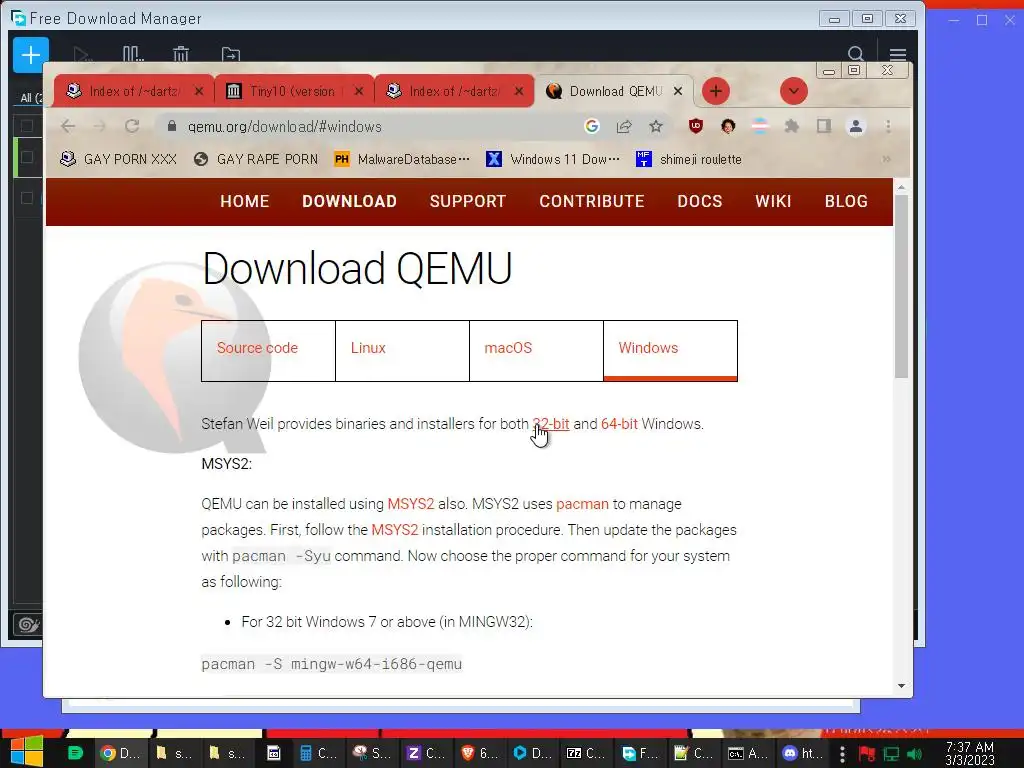Add a new download in Free Download Manager
The height and width of the screenshot is (768, 1024).
tap(31, 55)
